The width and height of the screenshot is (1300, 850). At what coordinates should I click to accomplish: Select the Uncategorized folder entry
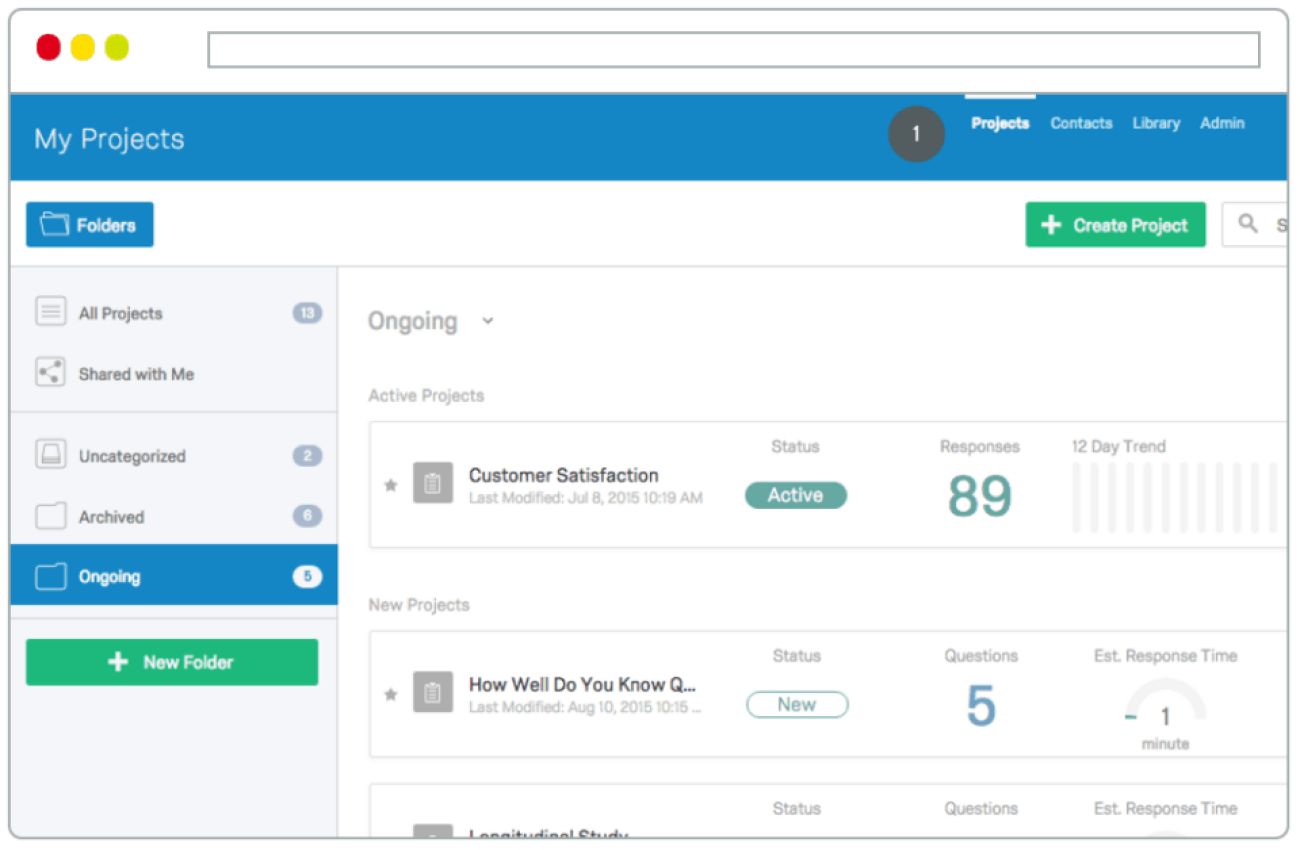[x=132, y=455]
